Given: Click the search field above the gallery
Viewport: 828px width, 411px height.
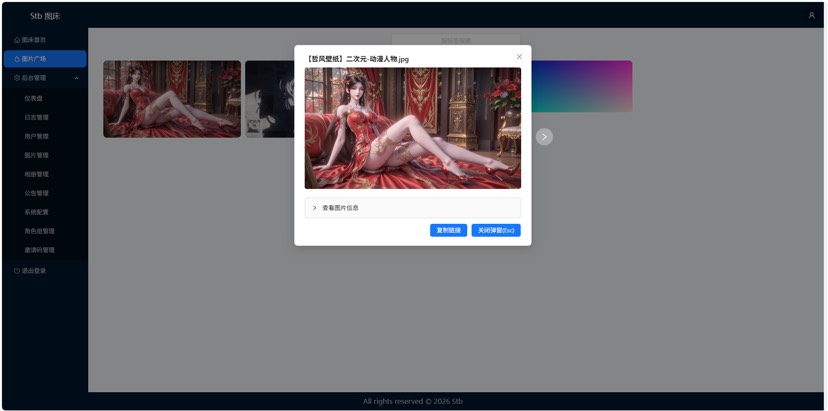Looking at the screenshot, I should pyautogui.click(x=456, y=40).
